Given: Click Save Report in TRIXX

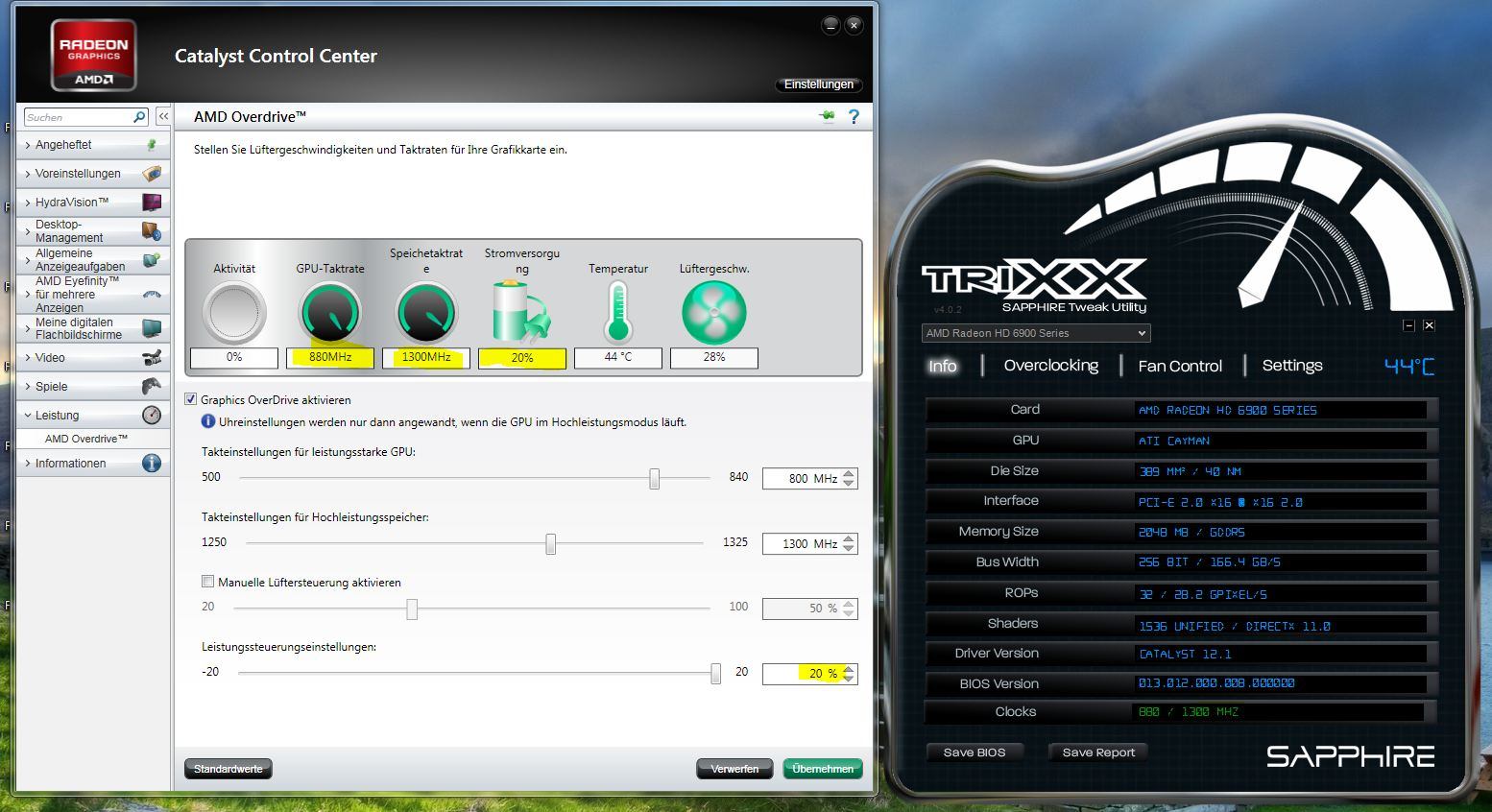Looking at the screenshot, I should 1098,752.
